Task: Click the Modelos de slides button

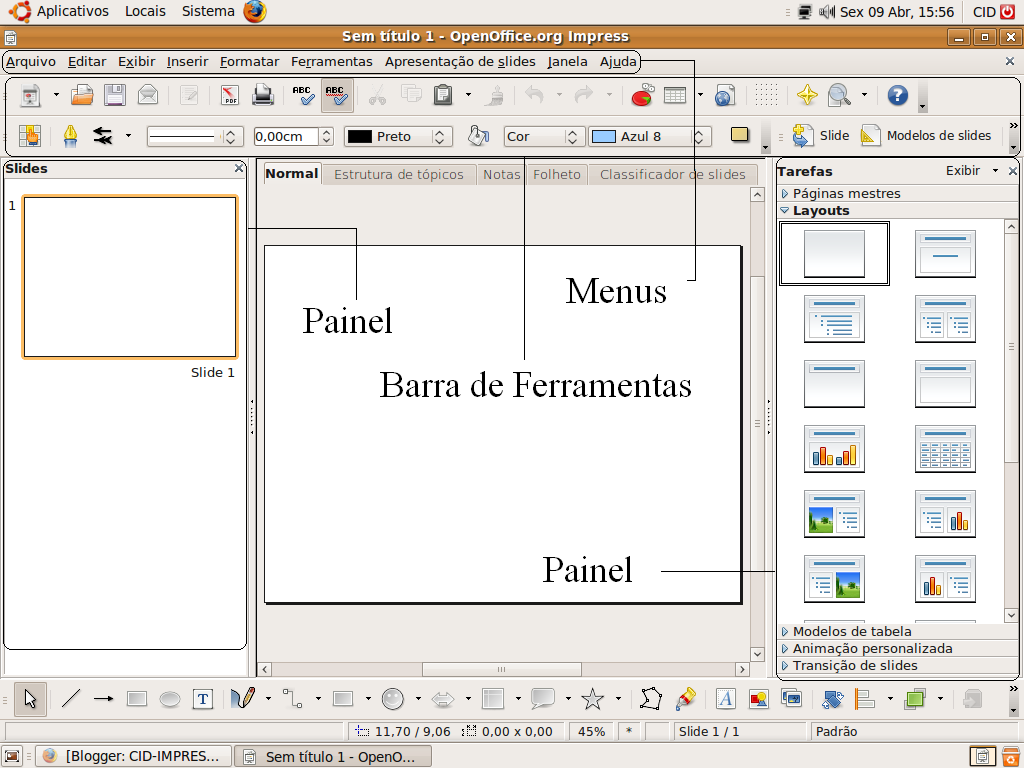Action: click(x=926, y=136)
